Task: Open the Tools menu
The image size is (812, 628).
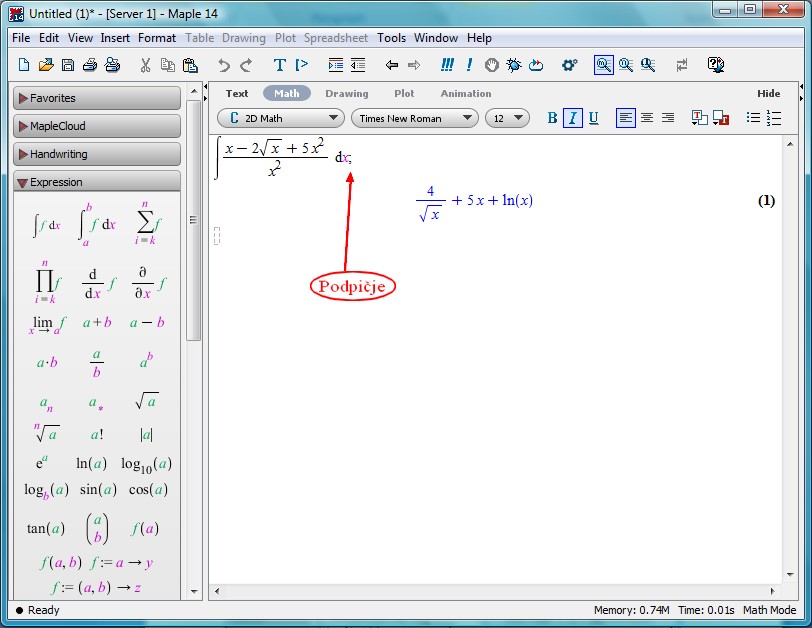Action: (391, 38)
